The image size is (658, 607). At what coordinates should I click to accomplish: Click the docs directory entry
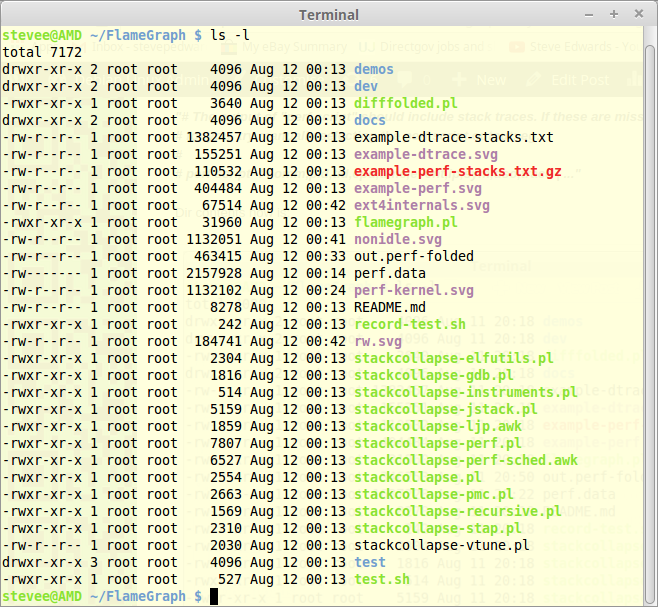pos(370,120)
